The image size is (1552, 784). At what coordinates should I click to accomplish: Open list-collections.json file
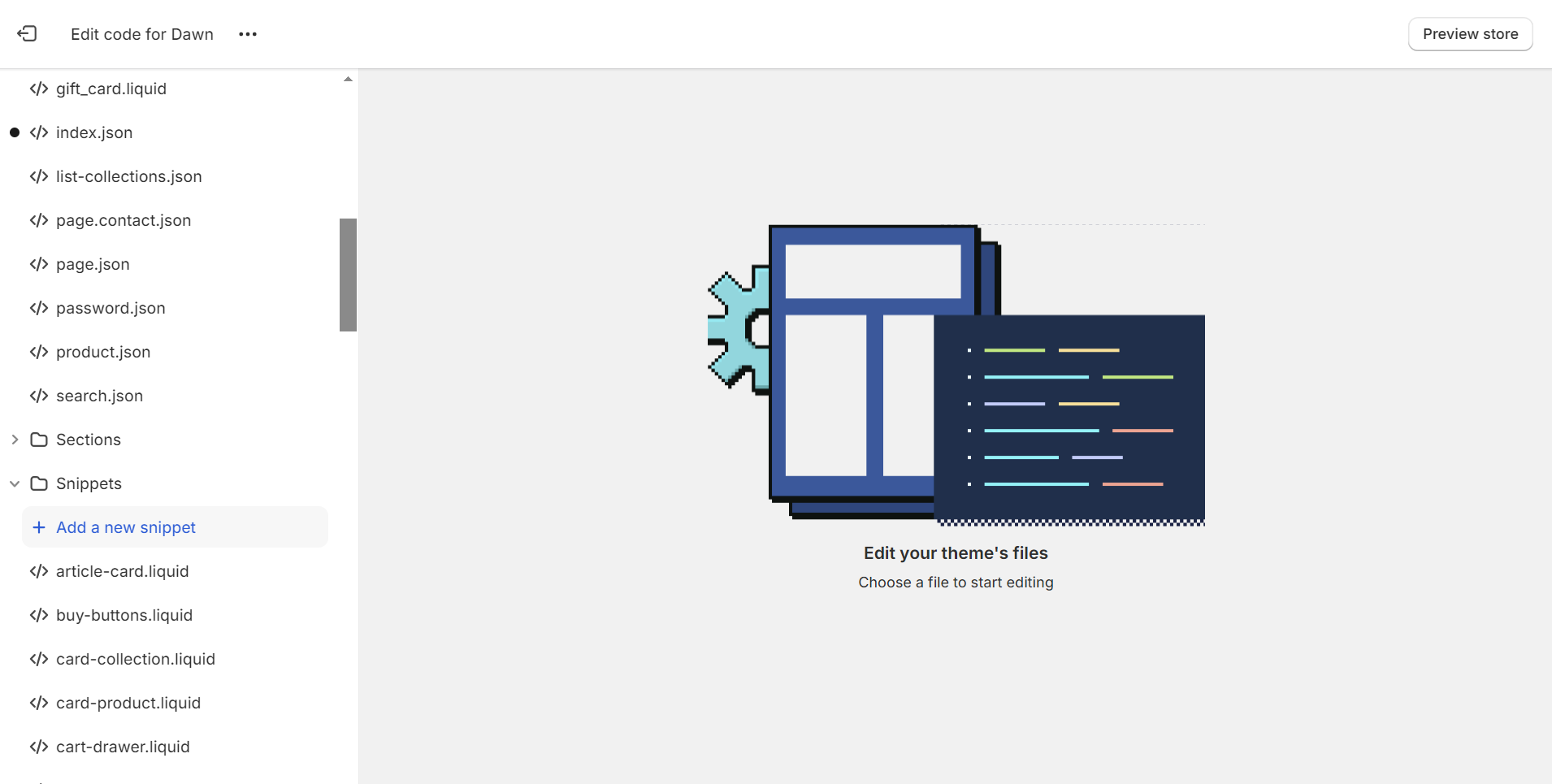(x=128, y=176)
